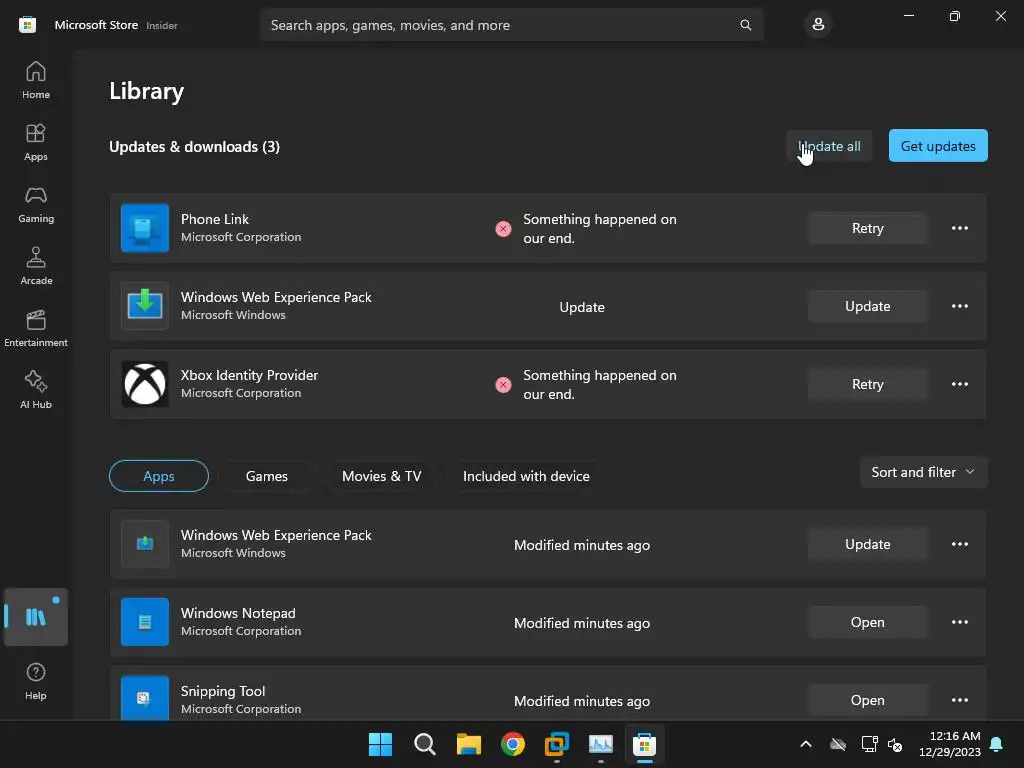The height and width of the screenshot is (768, 1024).
Task: Select the Included with device tab
Action: click(526, 476)
